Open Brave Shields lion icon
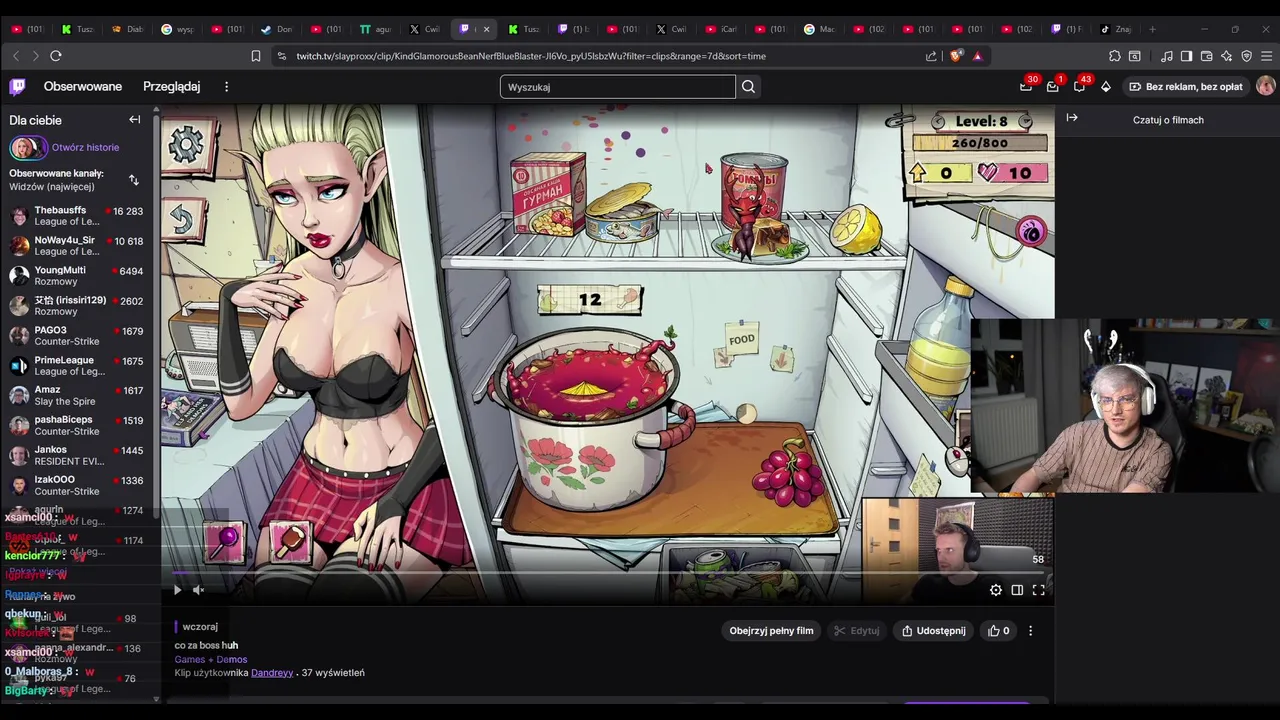The width and height of the screenshot is (1280, 720). [955, 56]
